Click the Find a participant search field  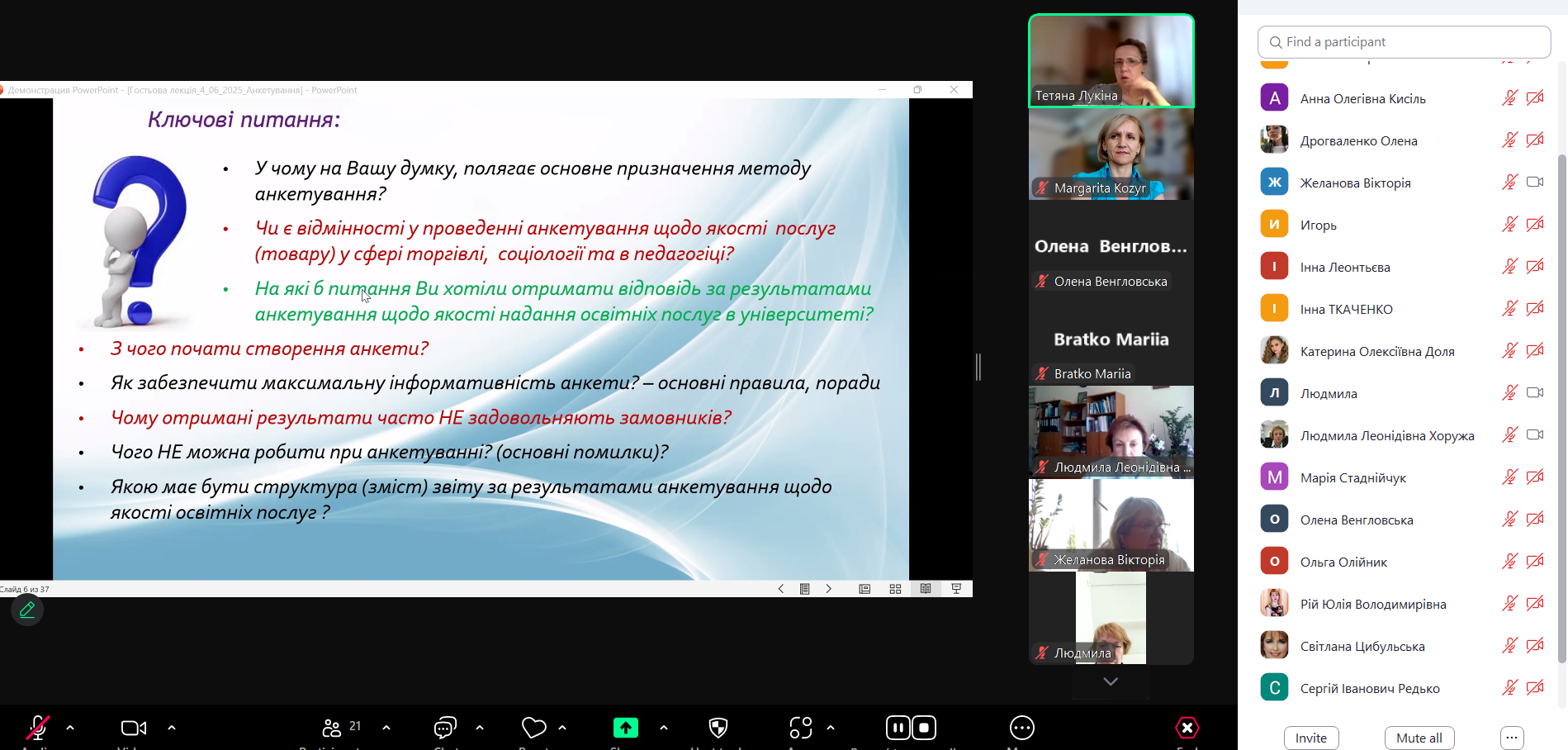(1404, 42)
